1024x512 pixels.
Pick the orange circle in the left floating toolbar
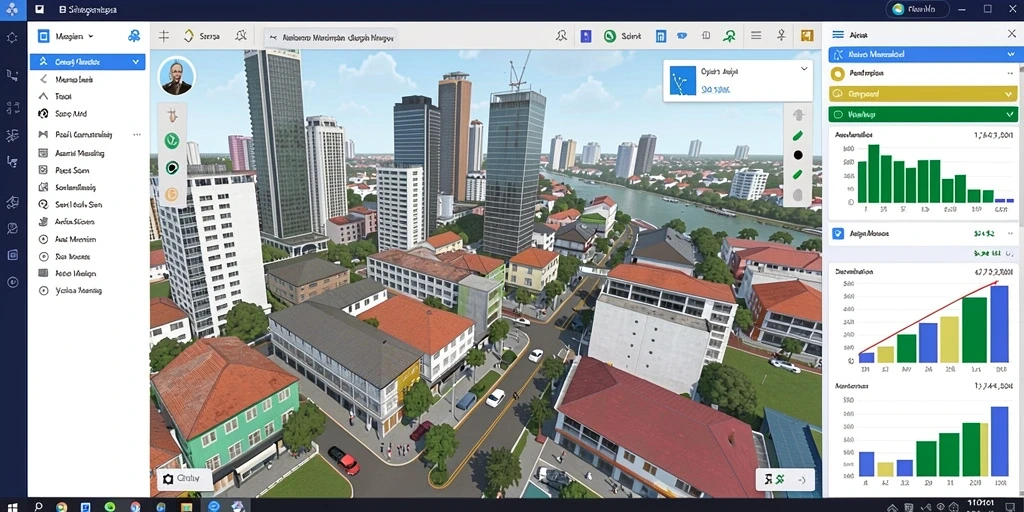(172, 193)
